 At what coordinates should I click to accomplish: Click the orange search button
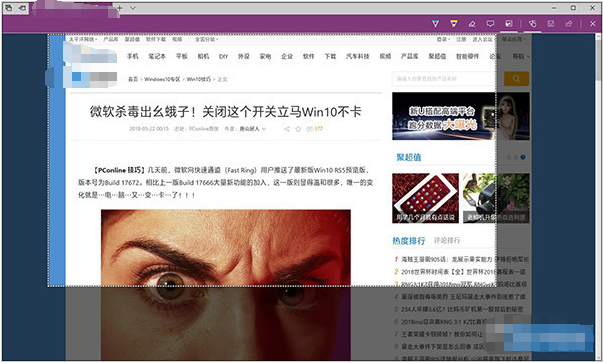[516, 79]
